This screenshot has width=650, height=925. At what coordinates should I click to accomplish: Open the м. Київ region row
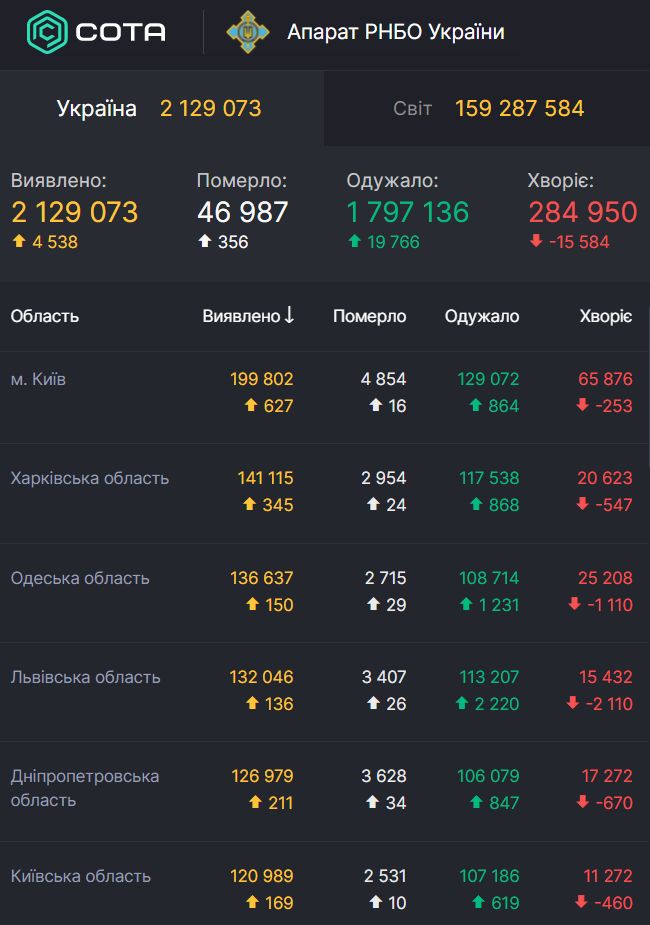[x=38, y=380]
